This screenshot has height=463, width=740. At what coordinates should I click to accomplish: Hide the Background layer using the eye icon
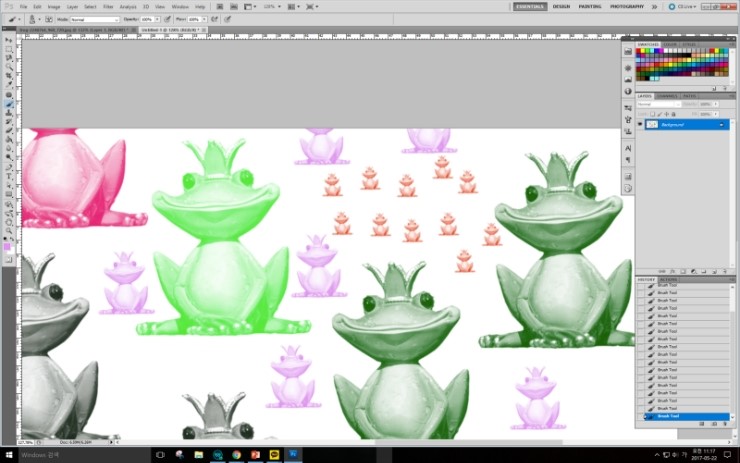point(641,125)
